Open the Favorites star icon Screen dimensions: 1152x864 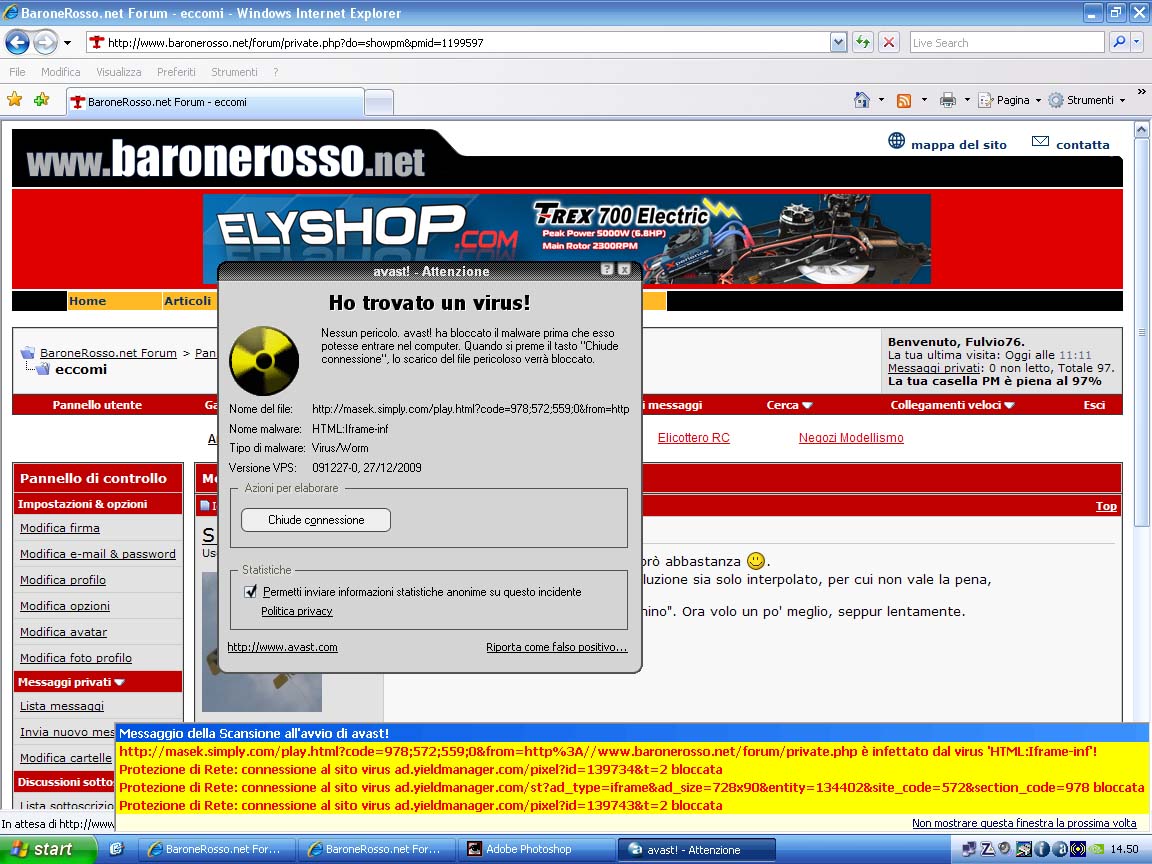(x=14, y=100)
